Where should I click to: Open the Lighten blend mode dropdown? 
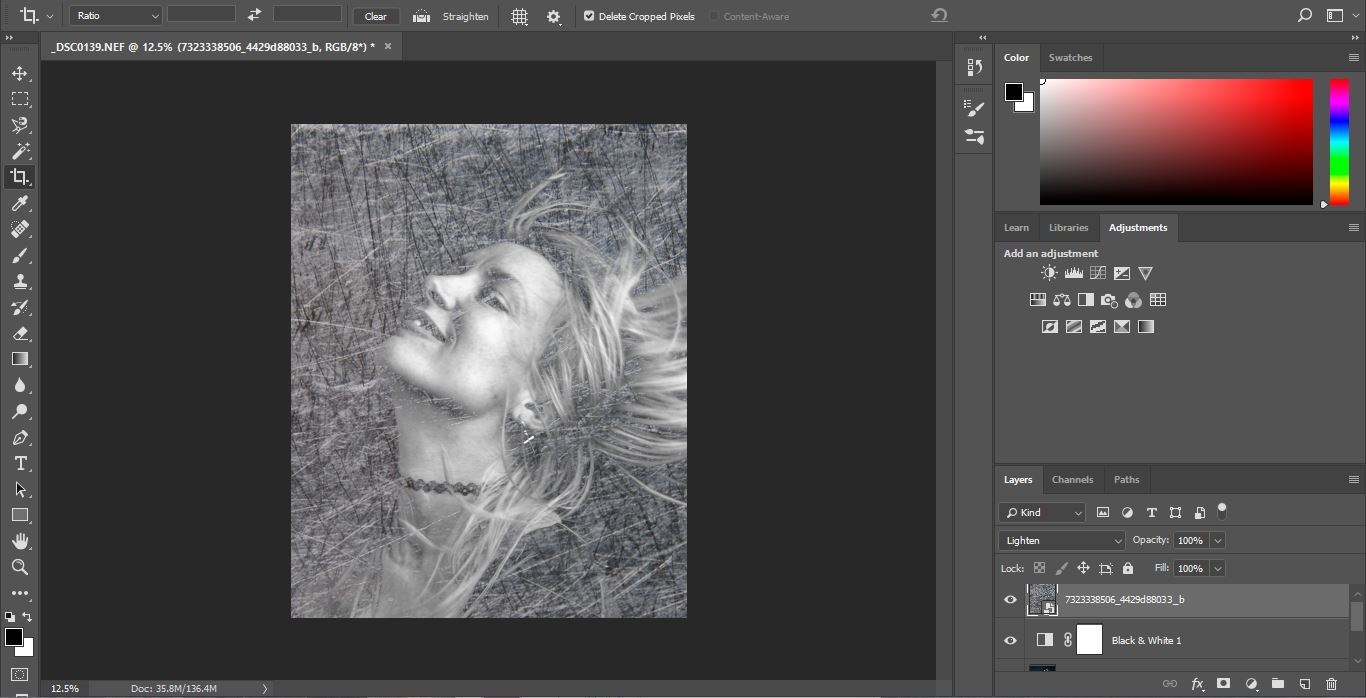tap(1061, 540)
